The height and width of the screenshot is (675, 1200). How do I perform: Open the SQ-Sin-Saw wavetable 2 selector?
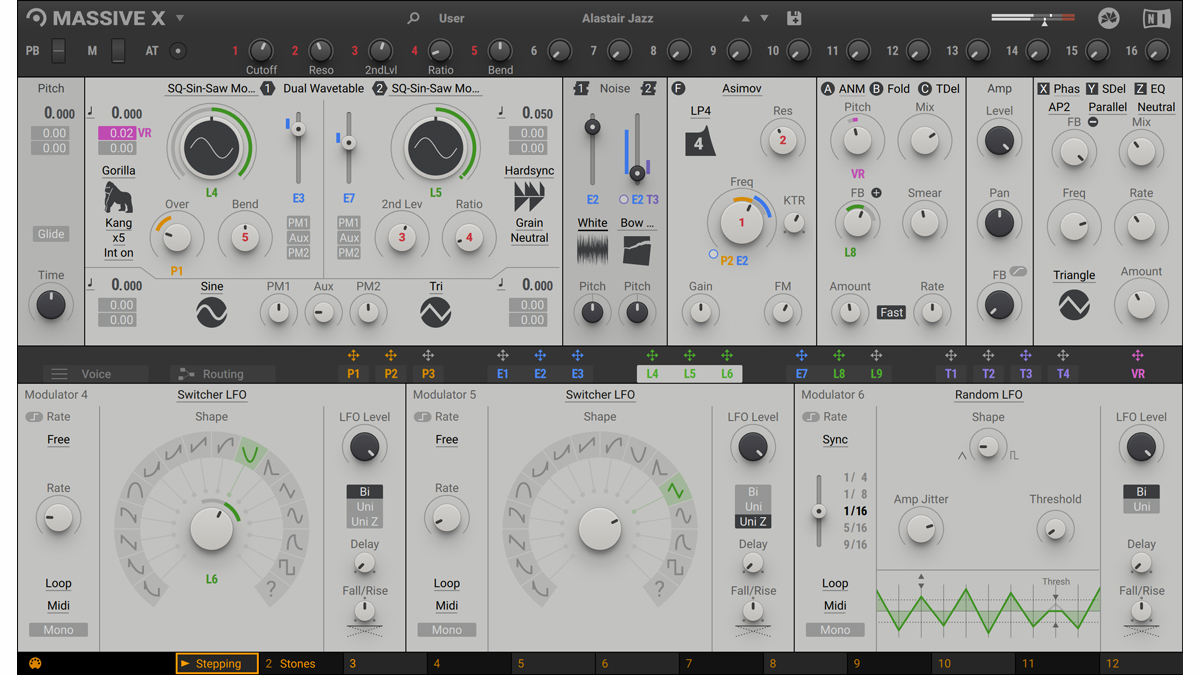click(x=436, y=89)
